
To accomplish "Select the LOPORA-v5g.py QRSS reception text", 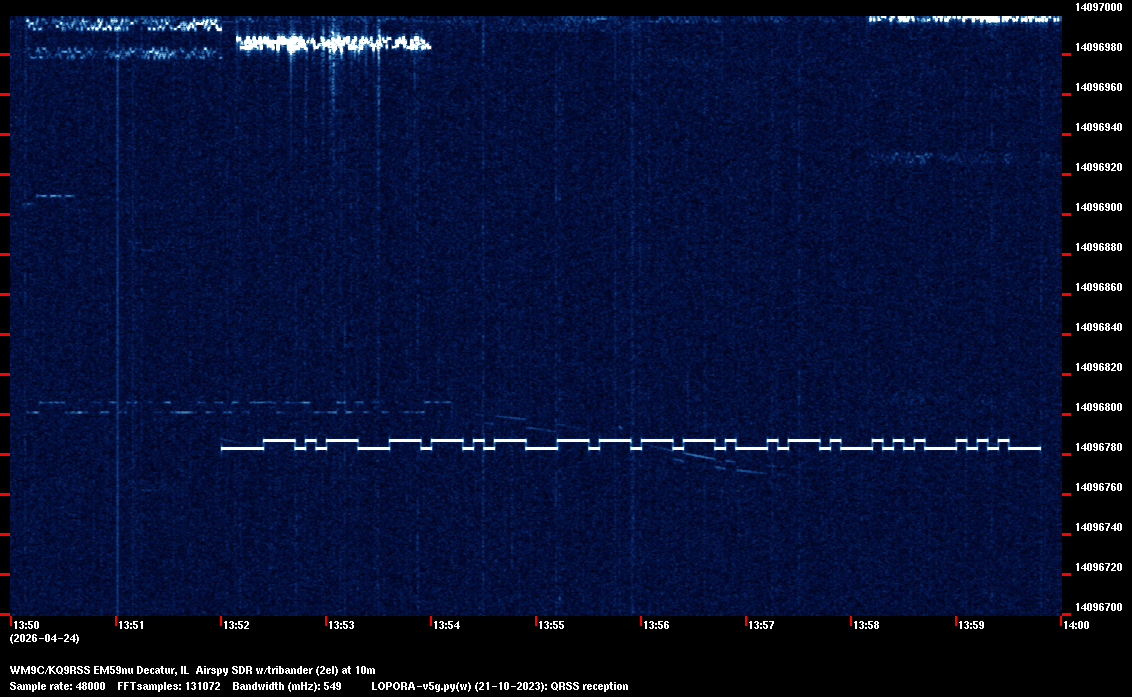I will [499, 686].
